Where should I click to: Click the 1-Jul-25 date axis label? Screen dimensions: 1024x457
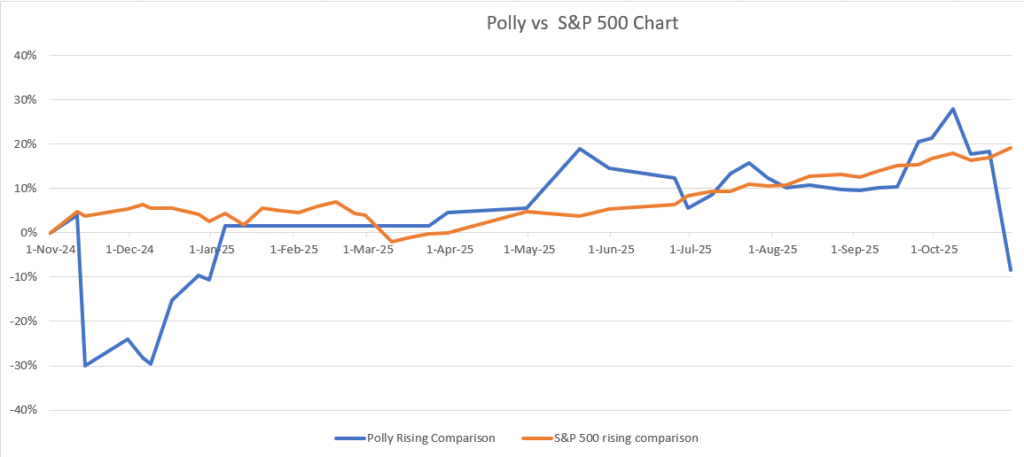coord(690,249)
